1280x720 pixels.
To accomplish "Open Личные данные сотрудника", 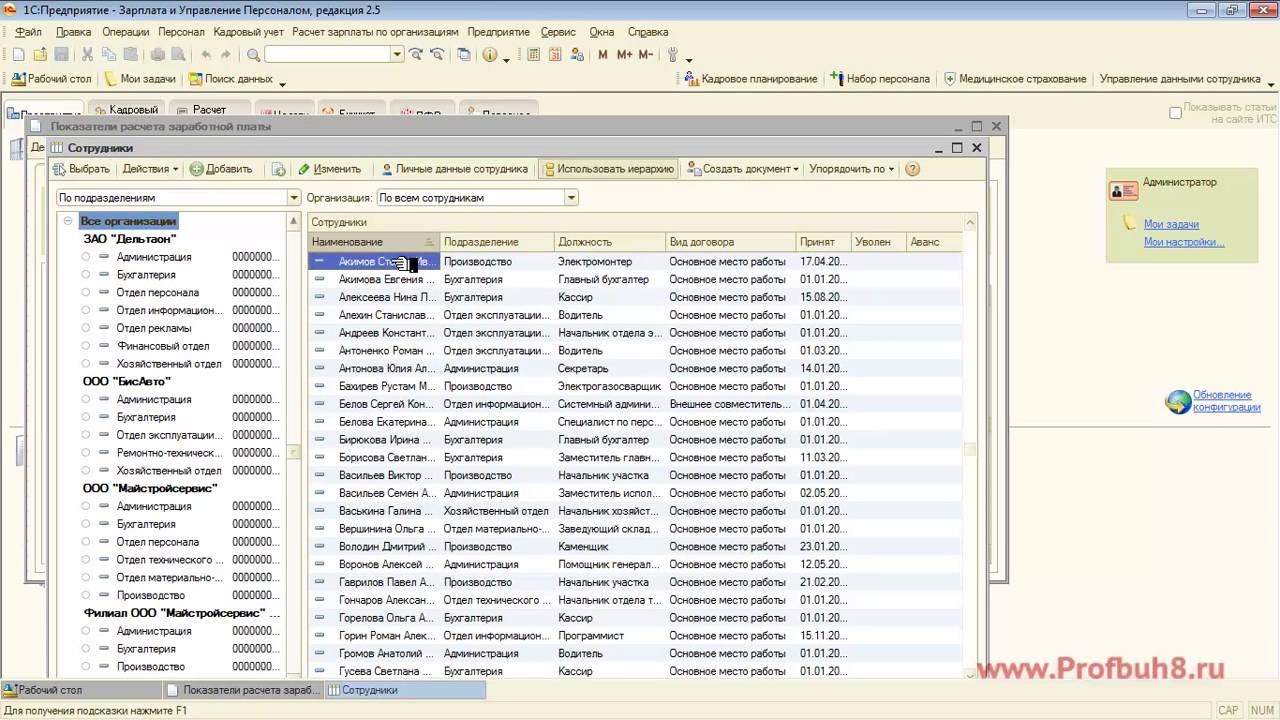I will [x=453, y=169].
